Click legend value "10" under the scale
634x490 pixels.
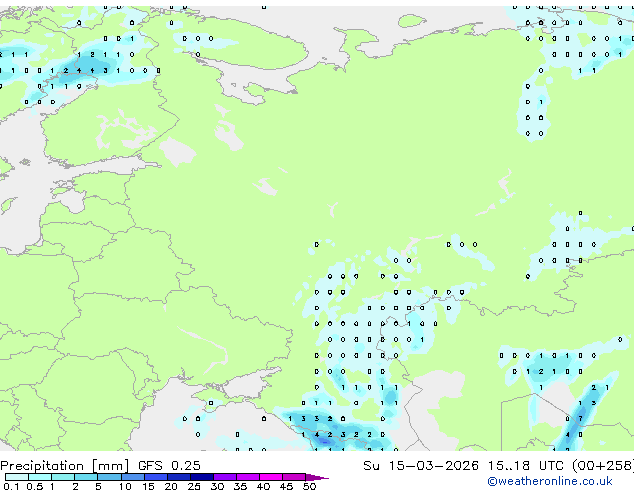coord(125,486)
